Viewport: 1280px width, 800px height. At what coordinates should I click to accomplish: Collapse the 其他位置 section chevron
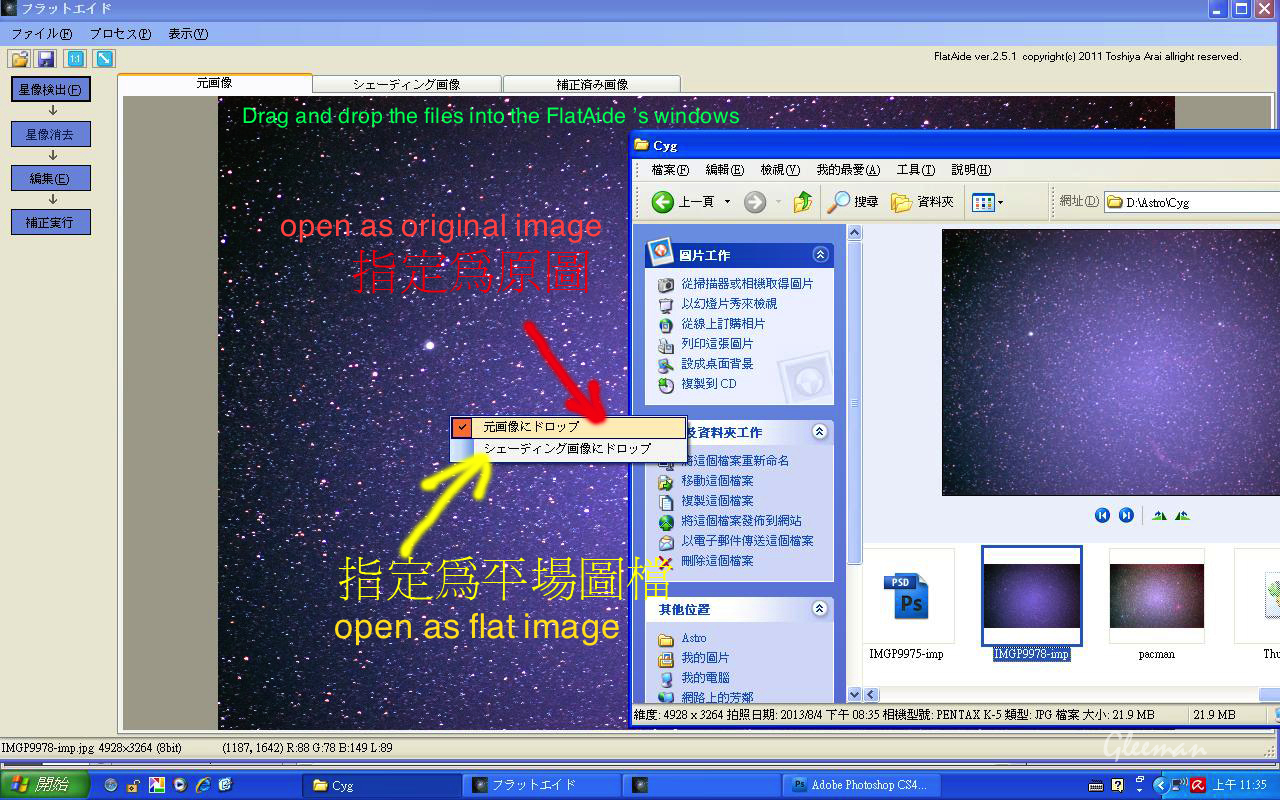coord(820,610)
